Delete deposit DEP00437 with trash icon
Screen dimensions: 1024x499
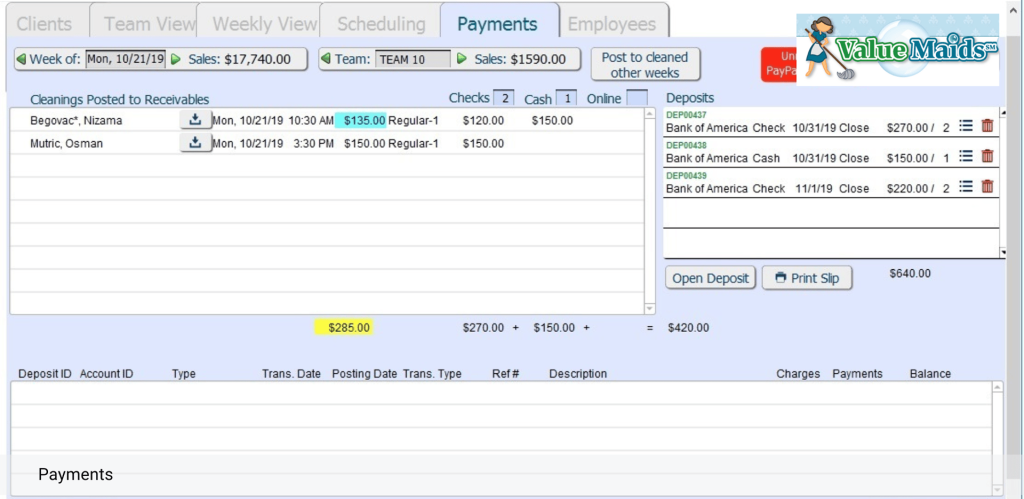(987, 126)
